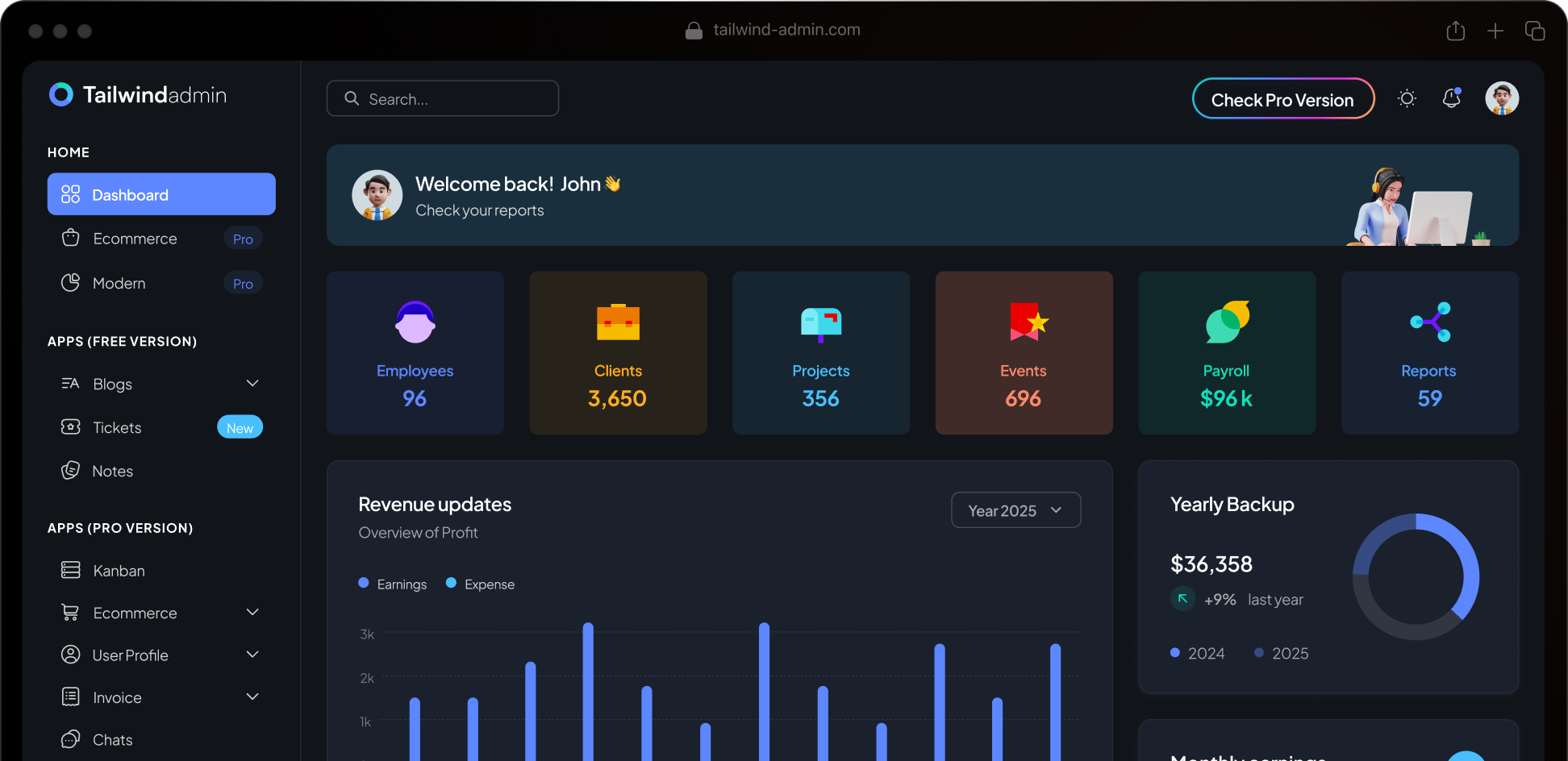Screen dimensions: 1568x761
Task: Click the Clients briefcase icon
Action: [x=618, y=322]
